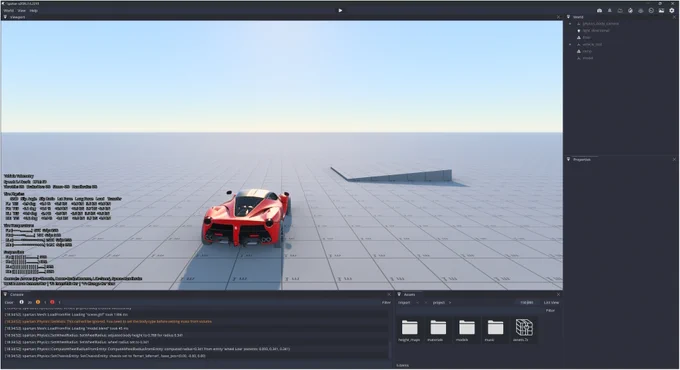Image resolution: width=680 pixels, height=370 pixels.
Task: Click the Assets panel funnel icon
Action: (399, 295)
